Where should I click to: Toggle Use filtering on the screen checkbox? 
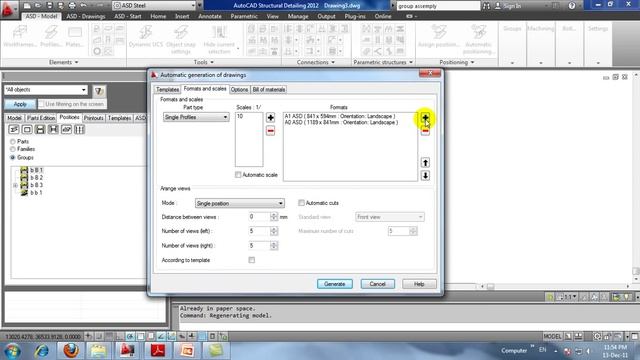tap(41, 104)
